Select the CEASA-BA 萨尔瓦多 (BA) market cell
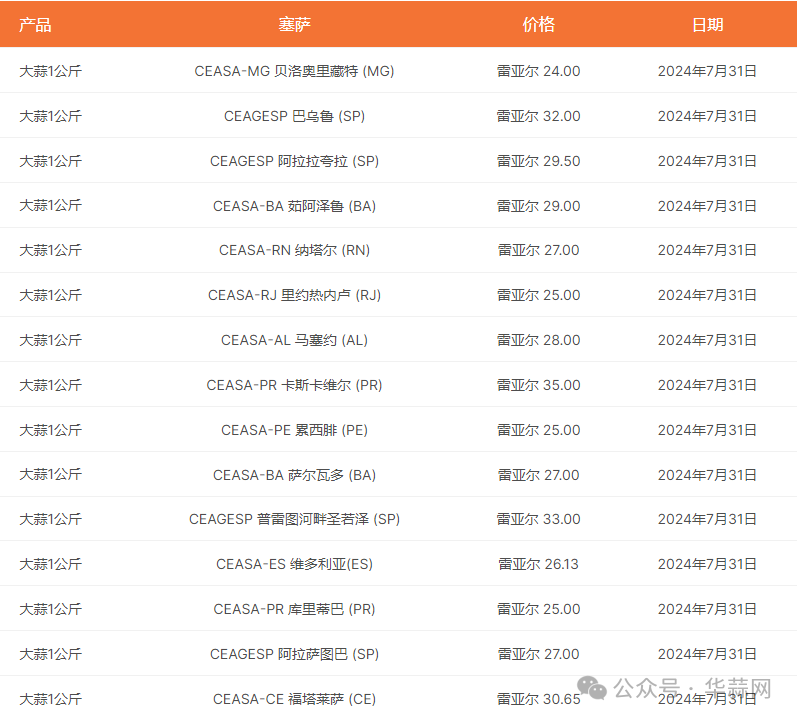797x720 pixels. click(x=294, y=475)
